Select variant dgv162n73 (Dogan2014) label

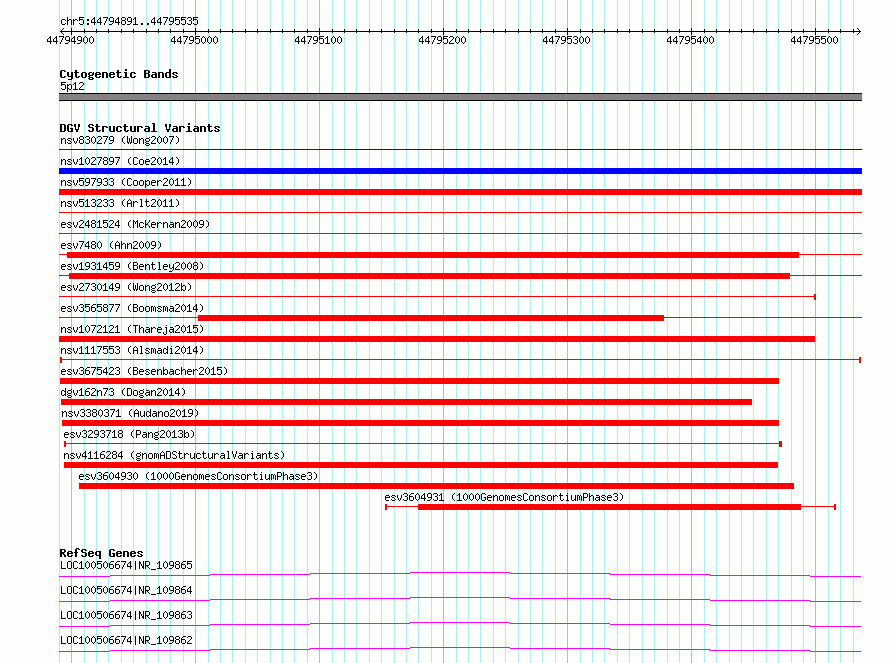click(x=123, y=392)
